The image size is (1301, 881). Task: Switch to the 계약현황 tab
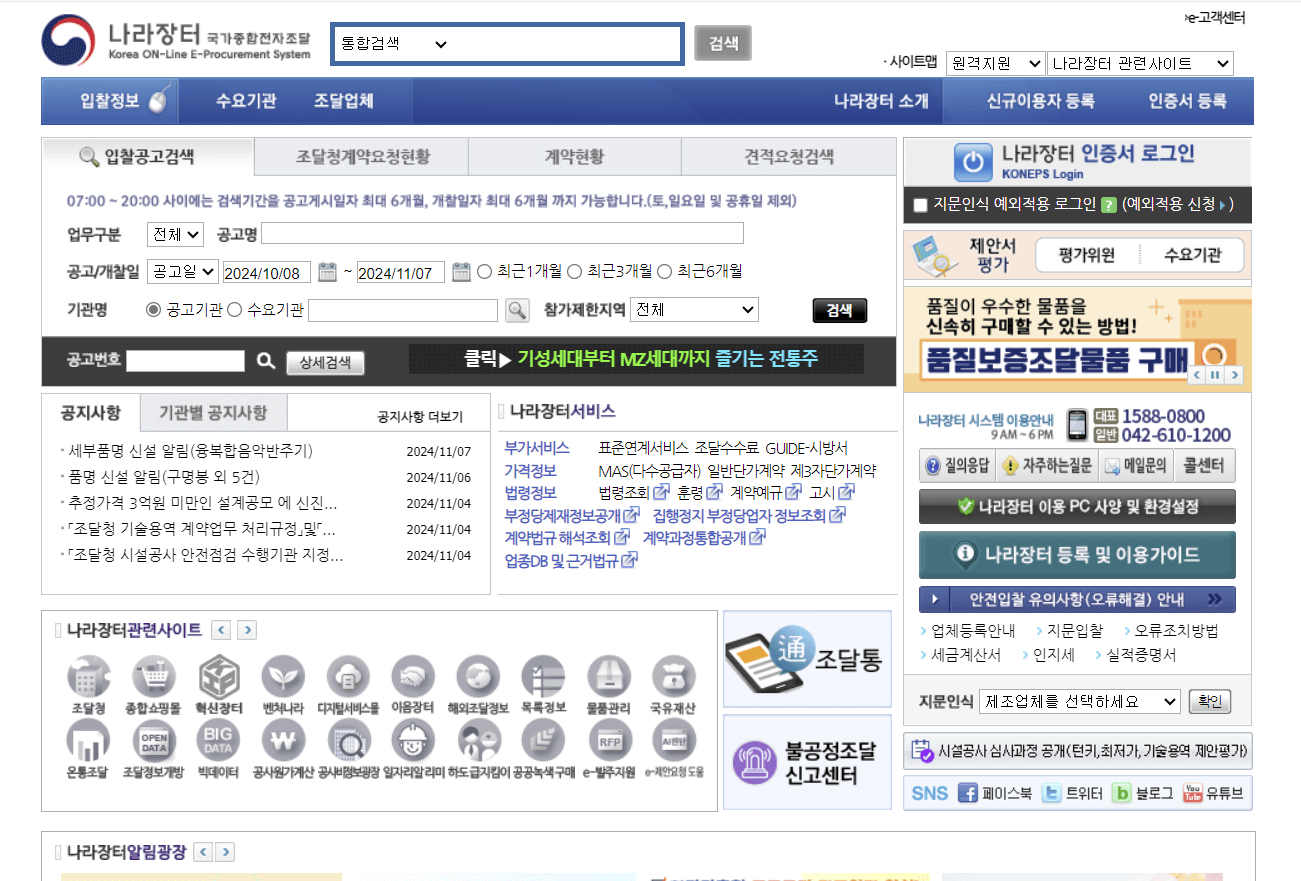(573, 156)
